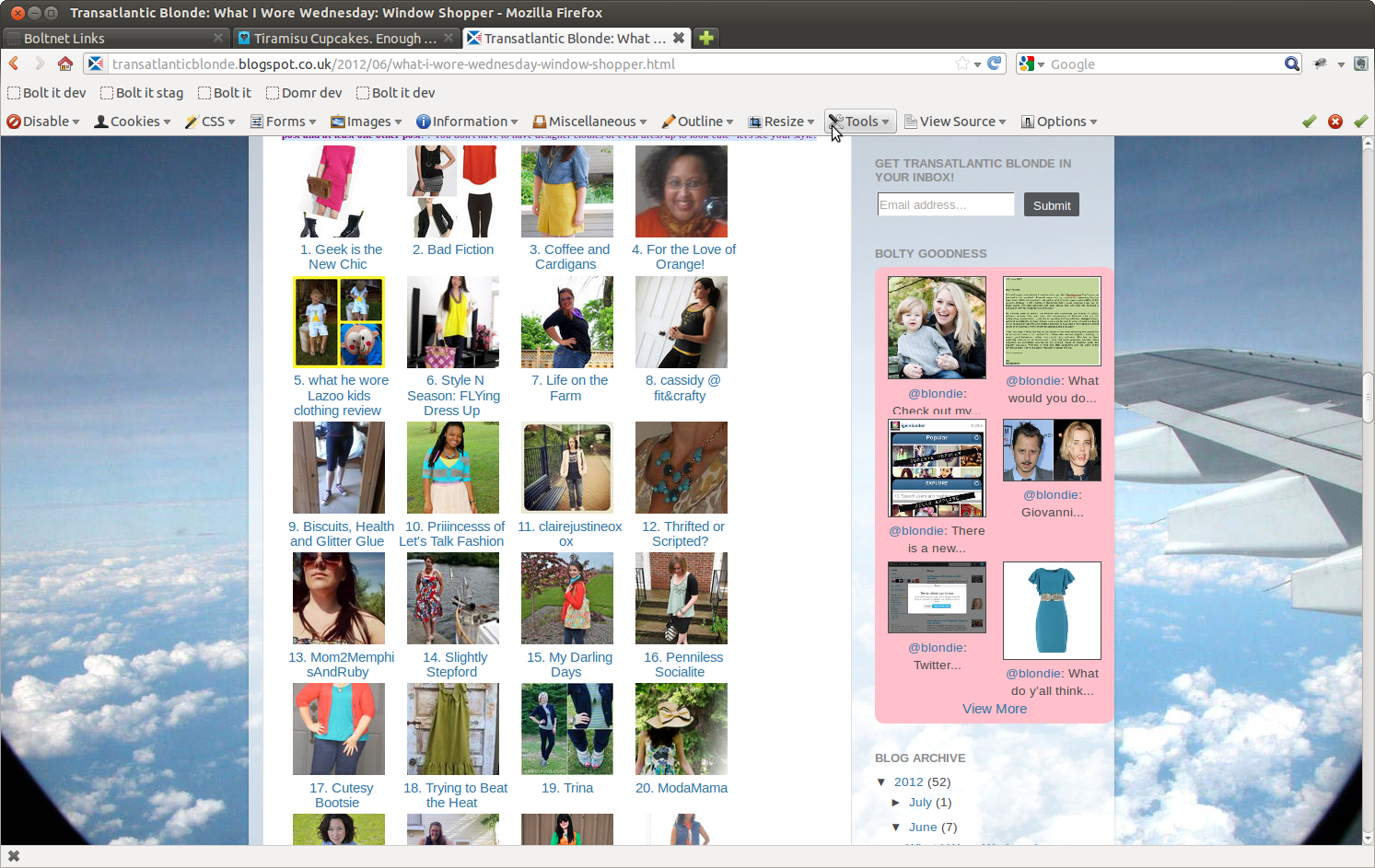
Task: Open the June archive link
Action: coord(923,827)
